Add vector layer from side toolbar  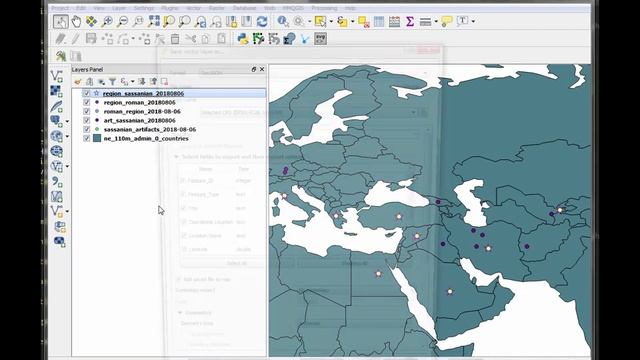pos(56,76)
